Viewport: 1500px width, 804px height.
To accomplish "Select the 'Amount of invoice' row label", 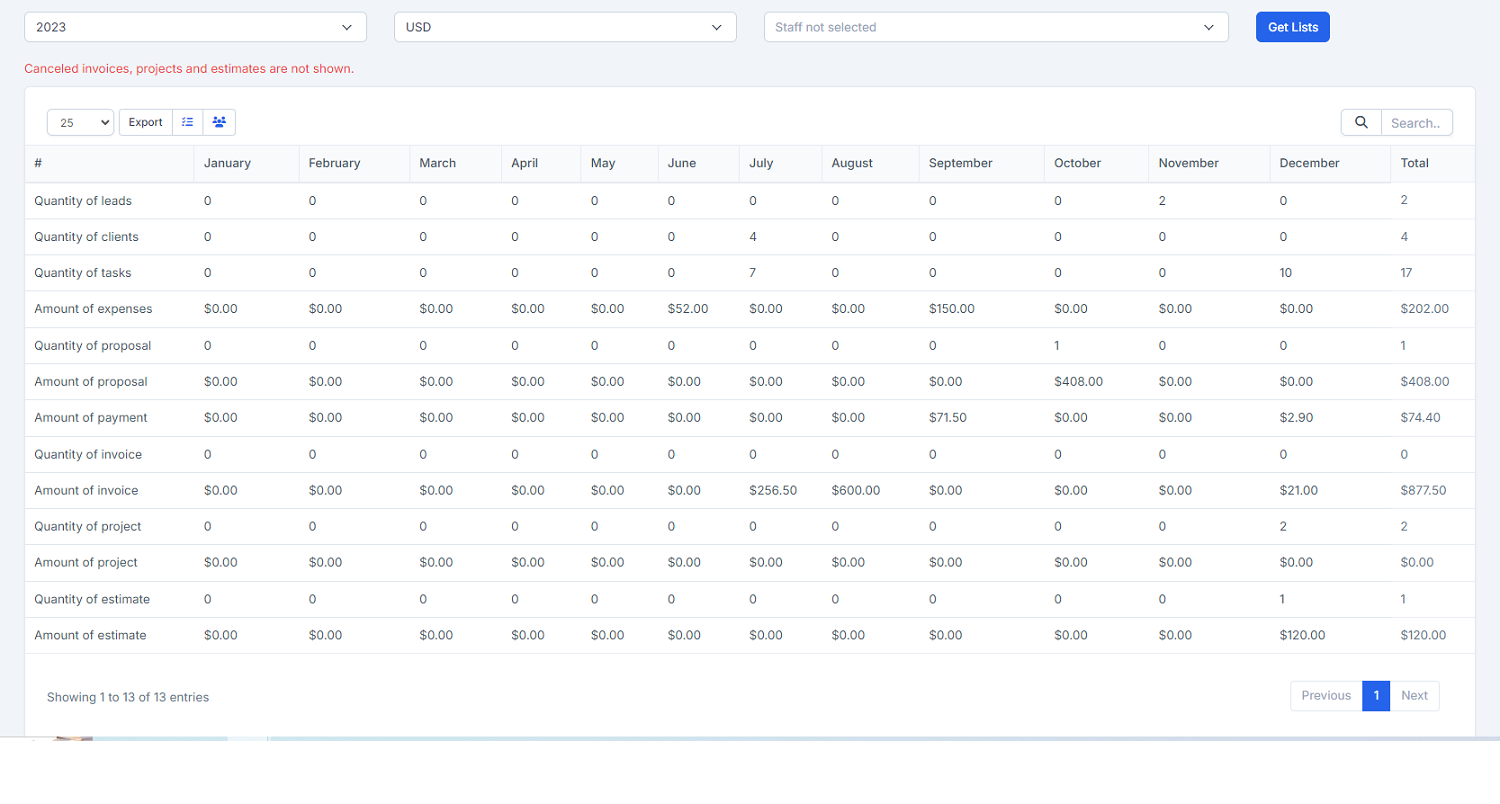I will 86,491.
